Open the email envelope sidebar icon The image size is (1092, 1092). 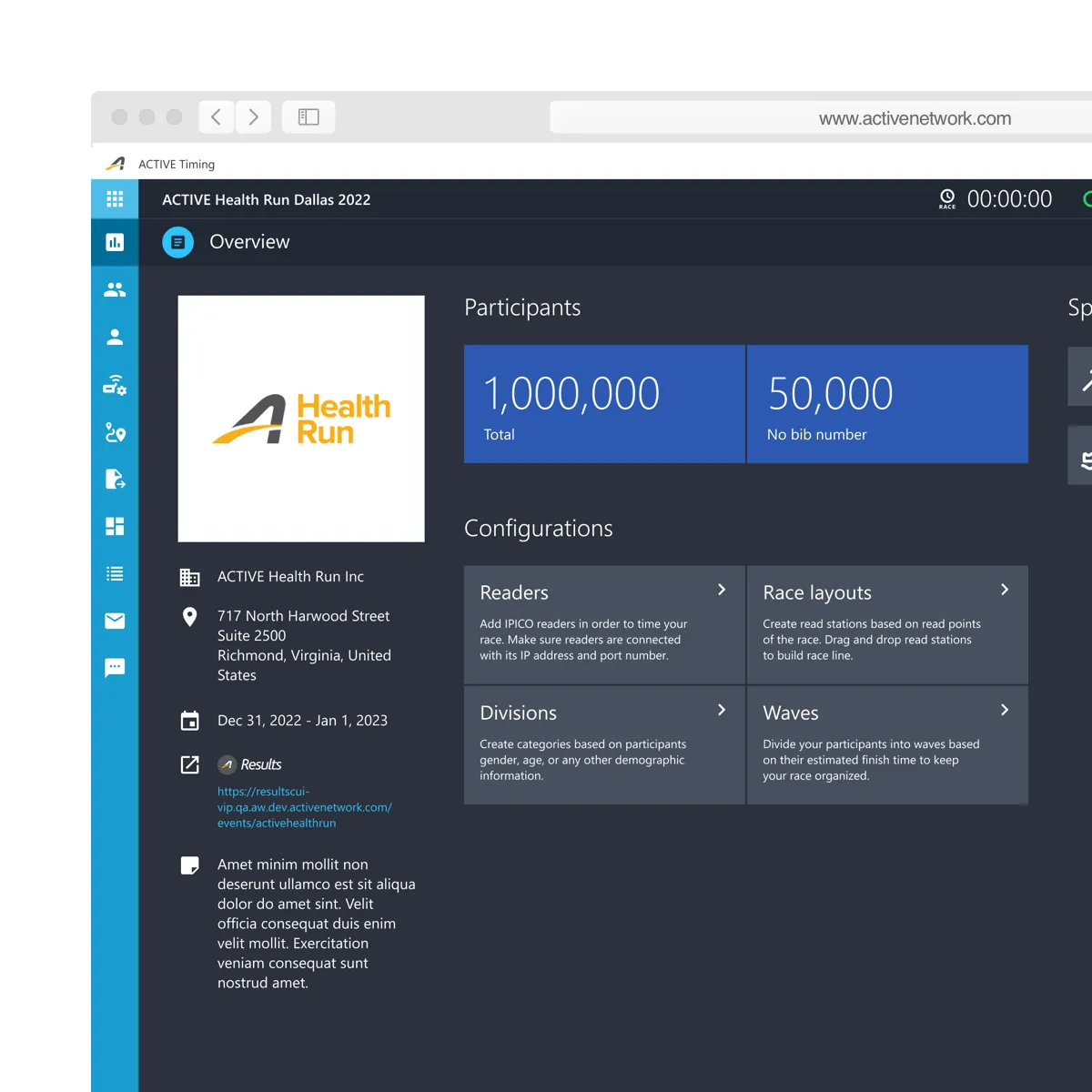pyautogui.click(x=115, y=621)
